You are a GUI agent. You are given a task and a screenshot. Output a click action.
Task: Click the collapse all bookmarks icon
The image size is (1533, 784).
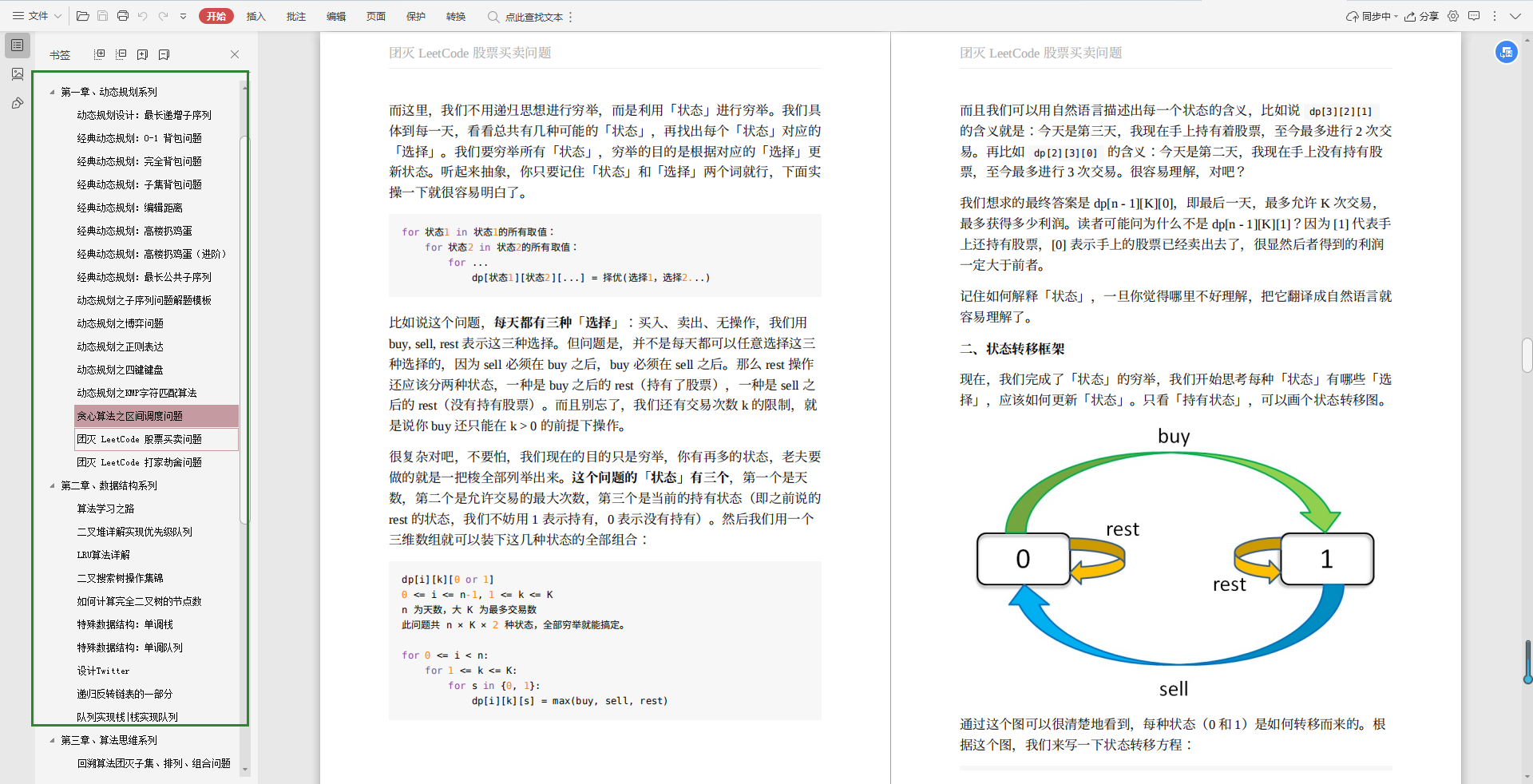(x=121, y=54)
